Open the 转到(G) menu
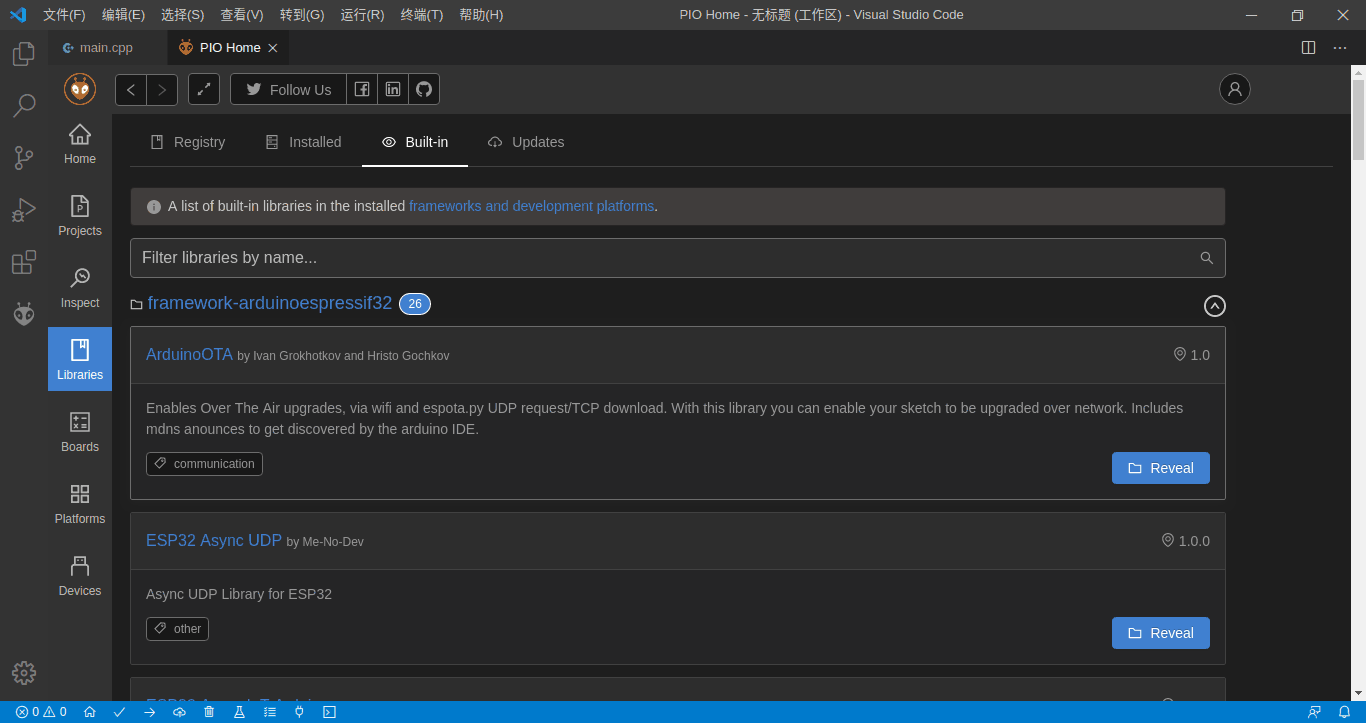1366x723 pixels. point(302,15)
